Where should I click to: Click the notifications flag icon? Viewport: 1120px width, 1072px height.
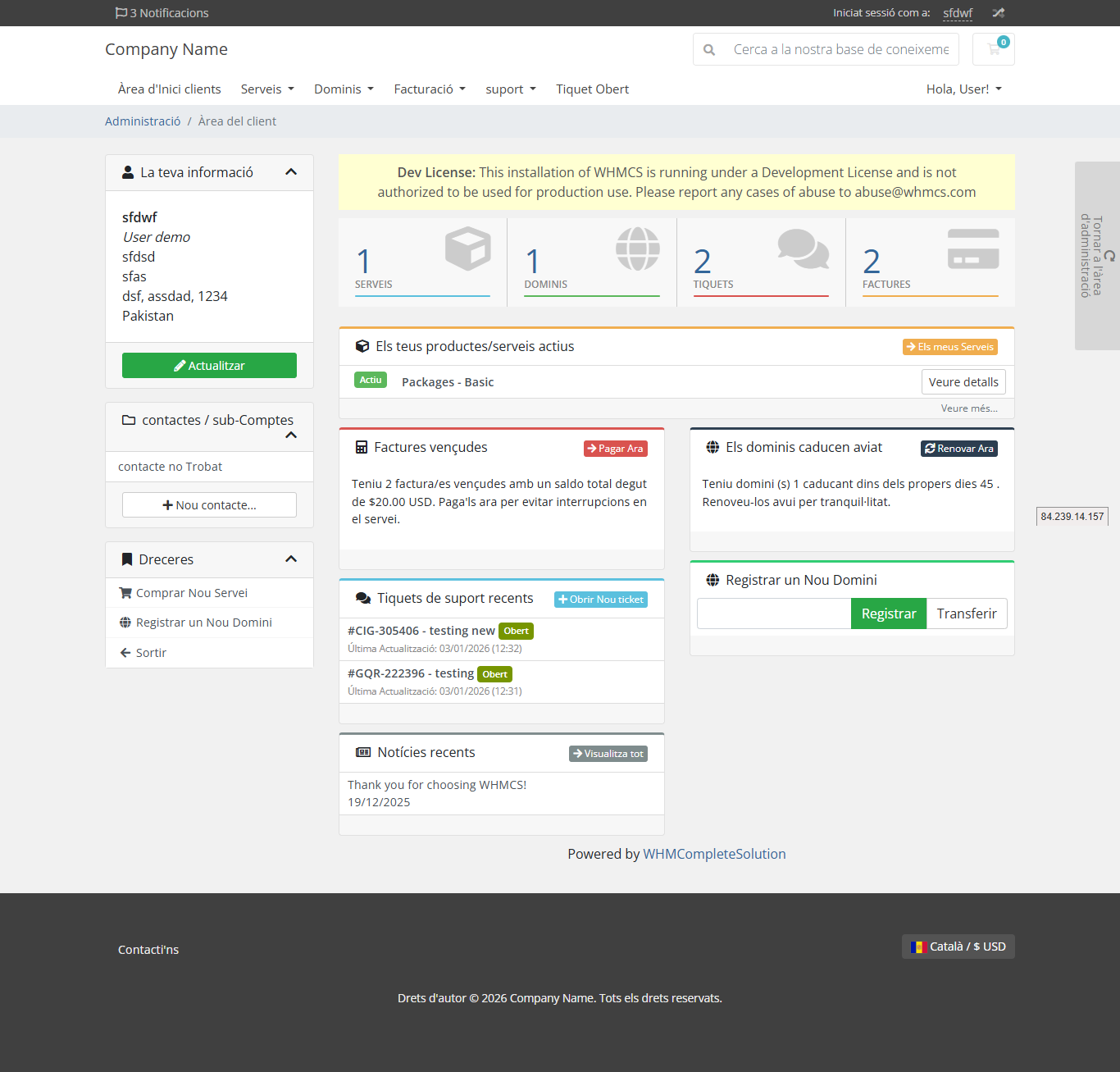tap(121, 13)
